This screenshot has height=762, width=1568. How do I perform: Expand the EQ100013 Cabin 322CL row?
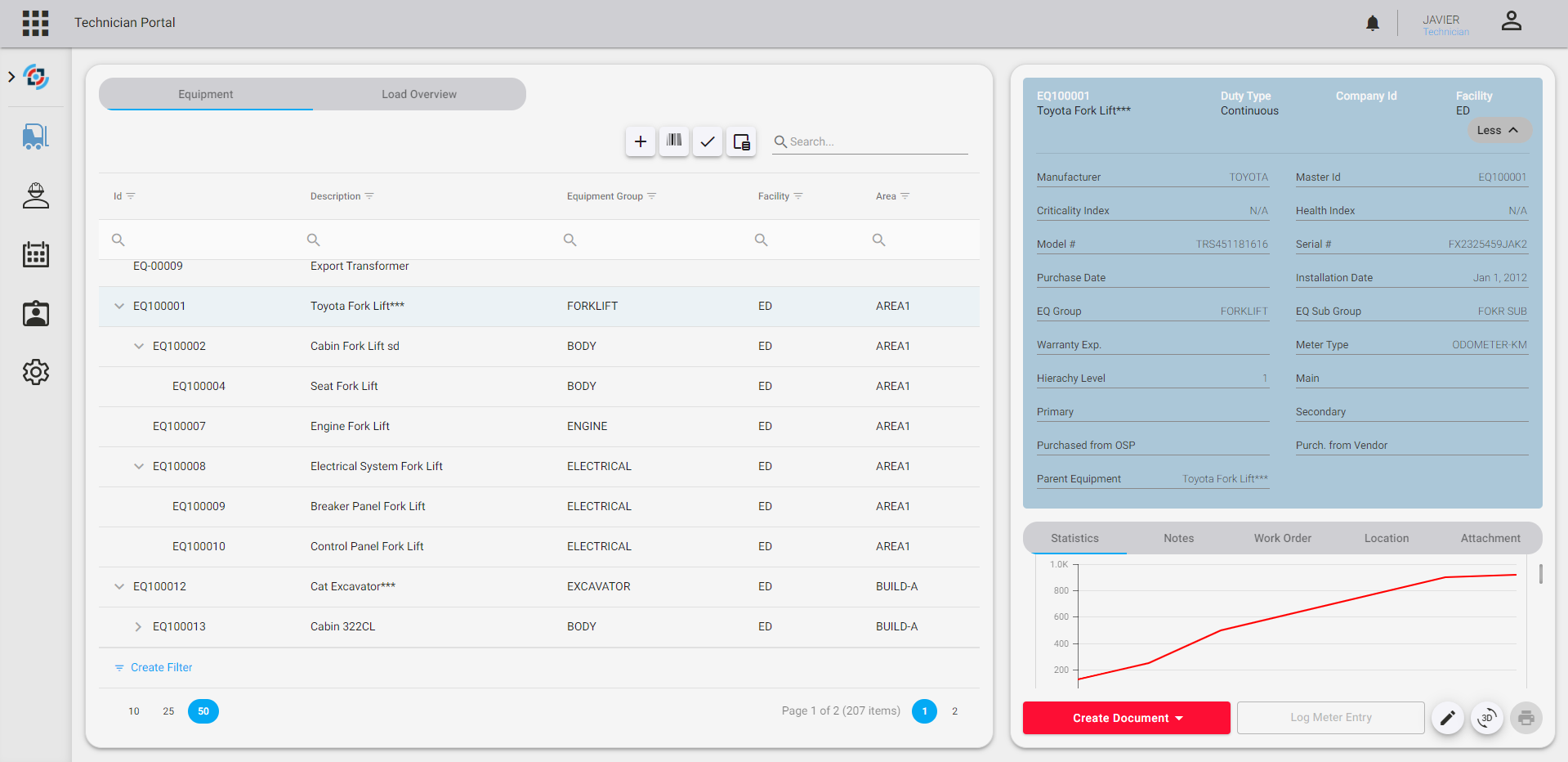(x=137, y=626)
